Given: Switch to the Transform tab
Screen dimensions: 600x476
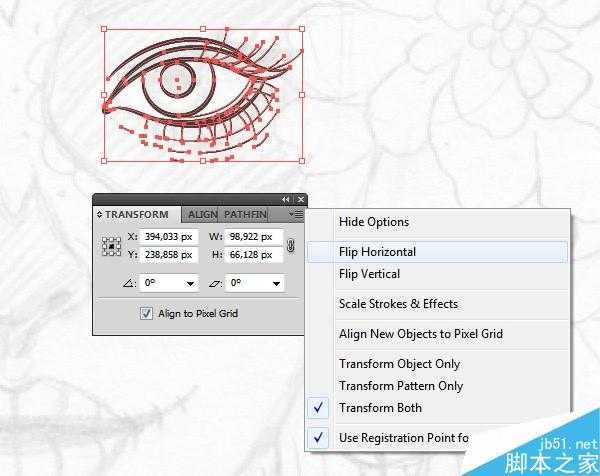Looking at the screenshot, I should pyautogui.click(x=137, y=214).
